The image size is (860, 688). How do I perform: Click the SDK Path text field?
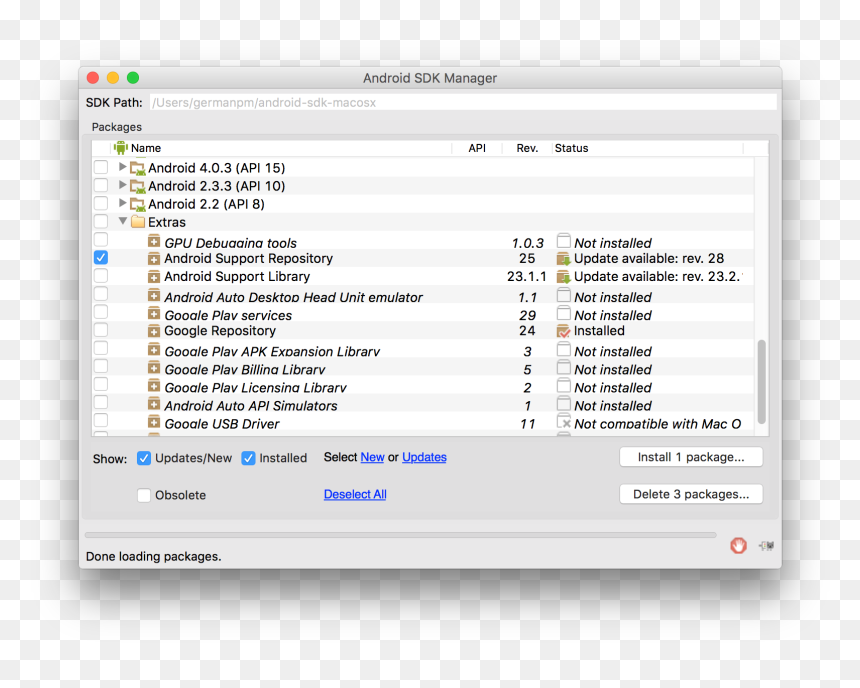pyautogui.click(x=463, y=103)
